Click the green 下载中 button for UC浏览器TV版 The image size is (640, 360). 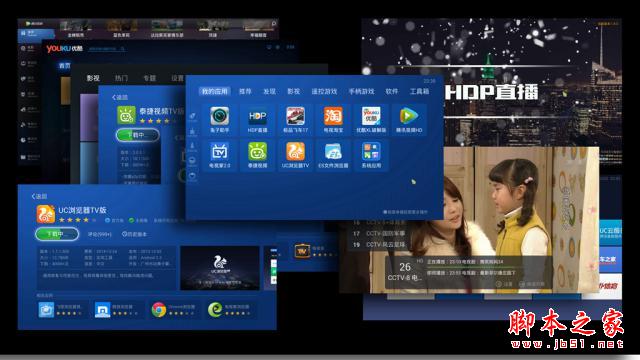(57, 234)
